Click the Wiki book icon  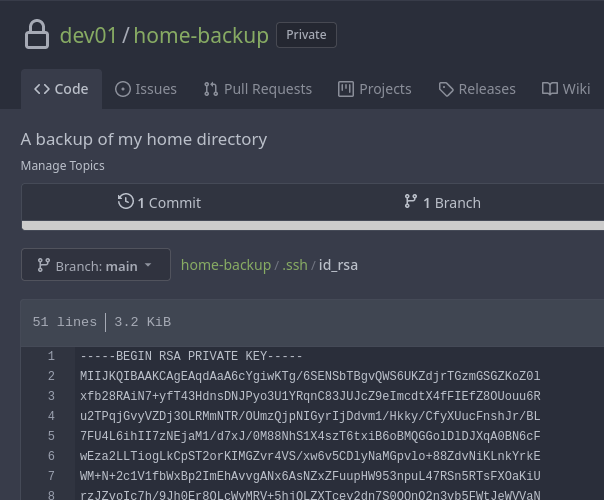click(550, 89)
